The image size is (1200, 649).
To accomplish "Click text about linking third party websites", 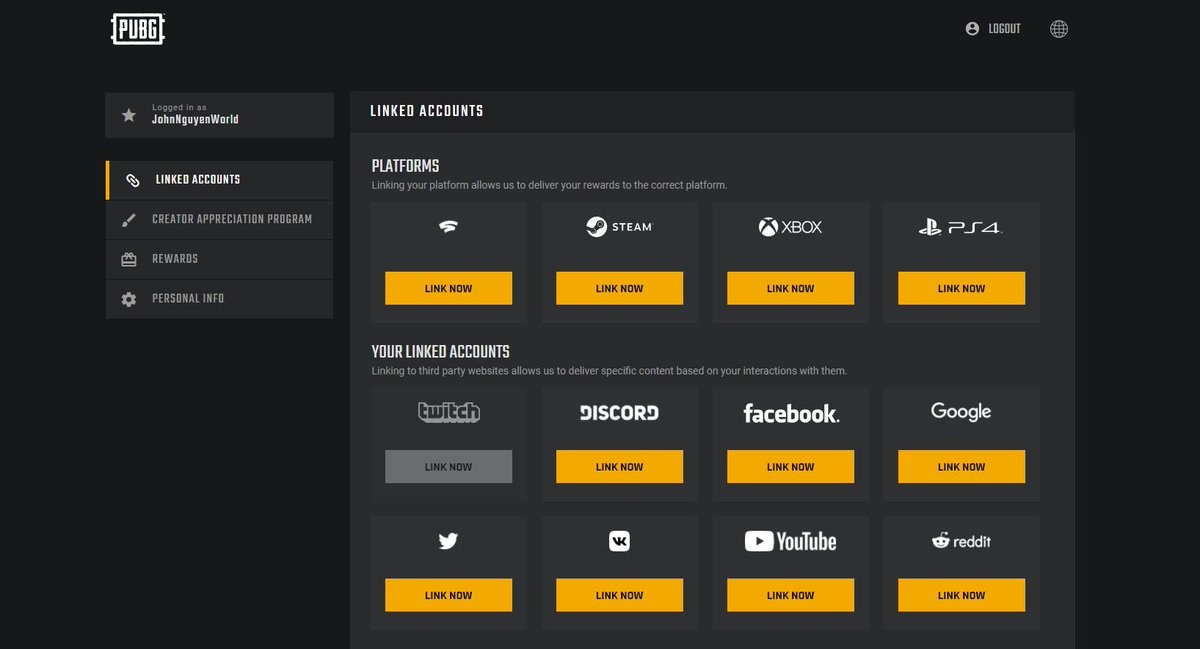I will click(x=609, y=371).
